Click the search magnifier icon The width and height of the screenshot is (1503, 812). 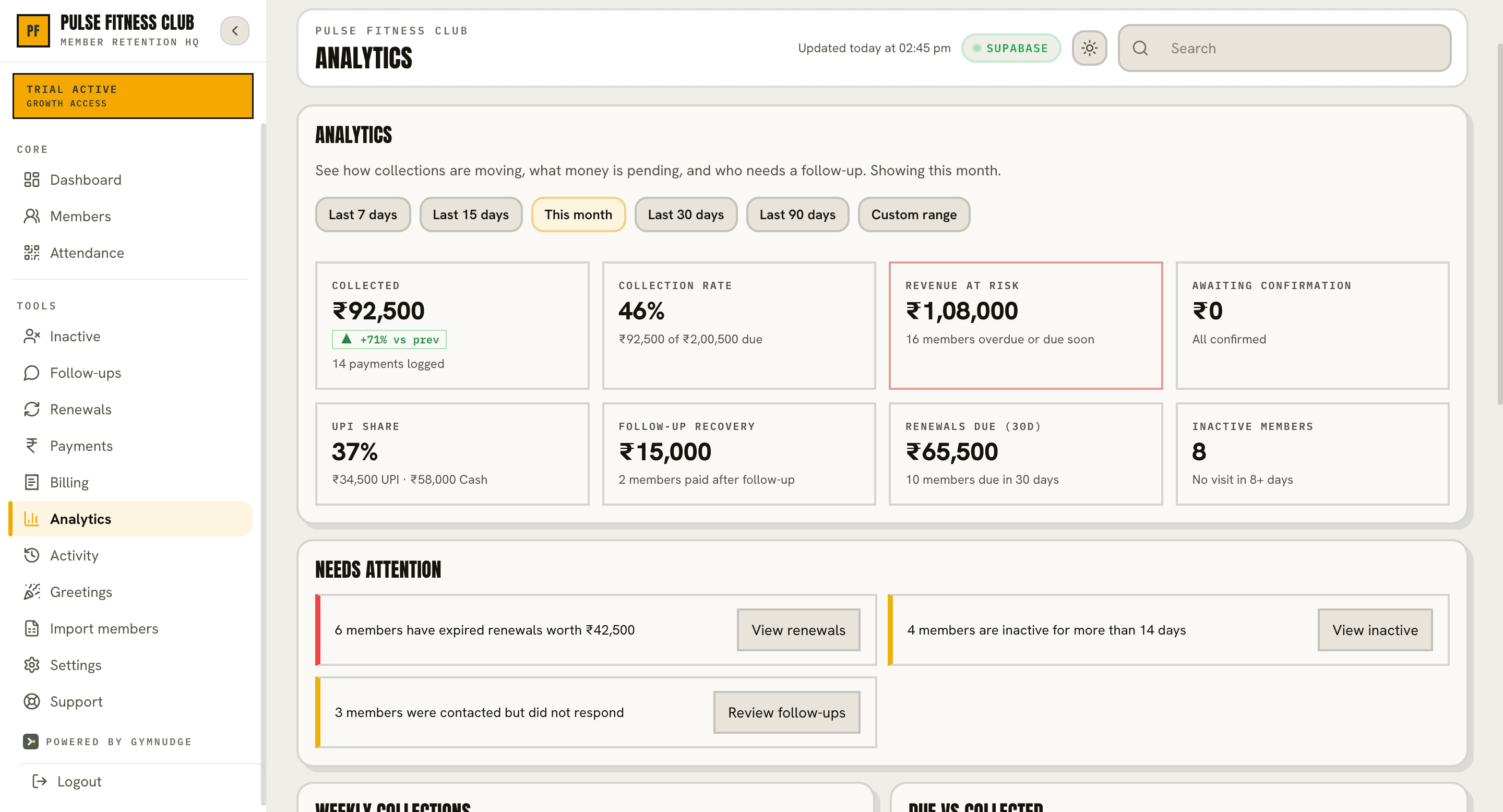click(1140, 48)
